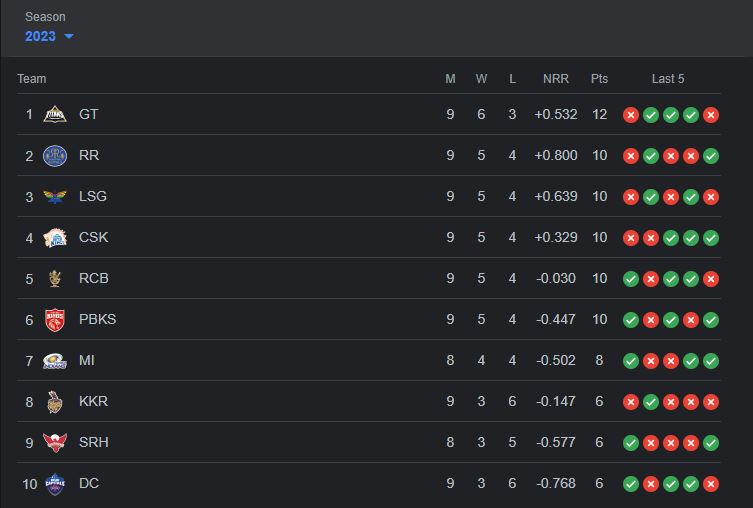Click the KKR team logo

(x=55, y=402)
